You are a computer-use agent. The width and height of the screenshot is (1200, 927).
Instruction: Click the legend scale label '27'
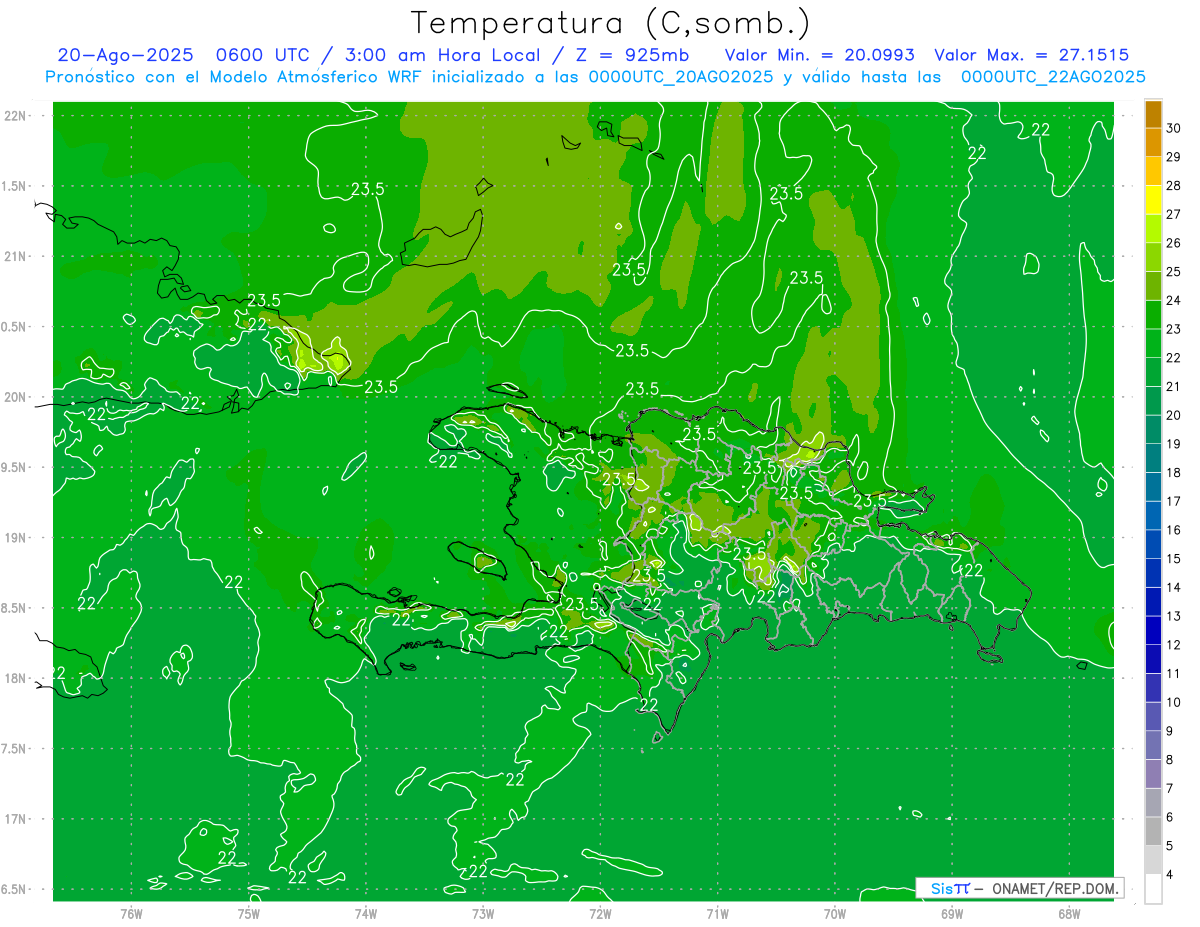pos(1173,214)
